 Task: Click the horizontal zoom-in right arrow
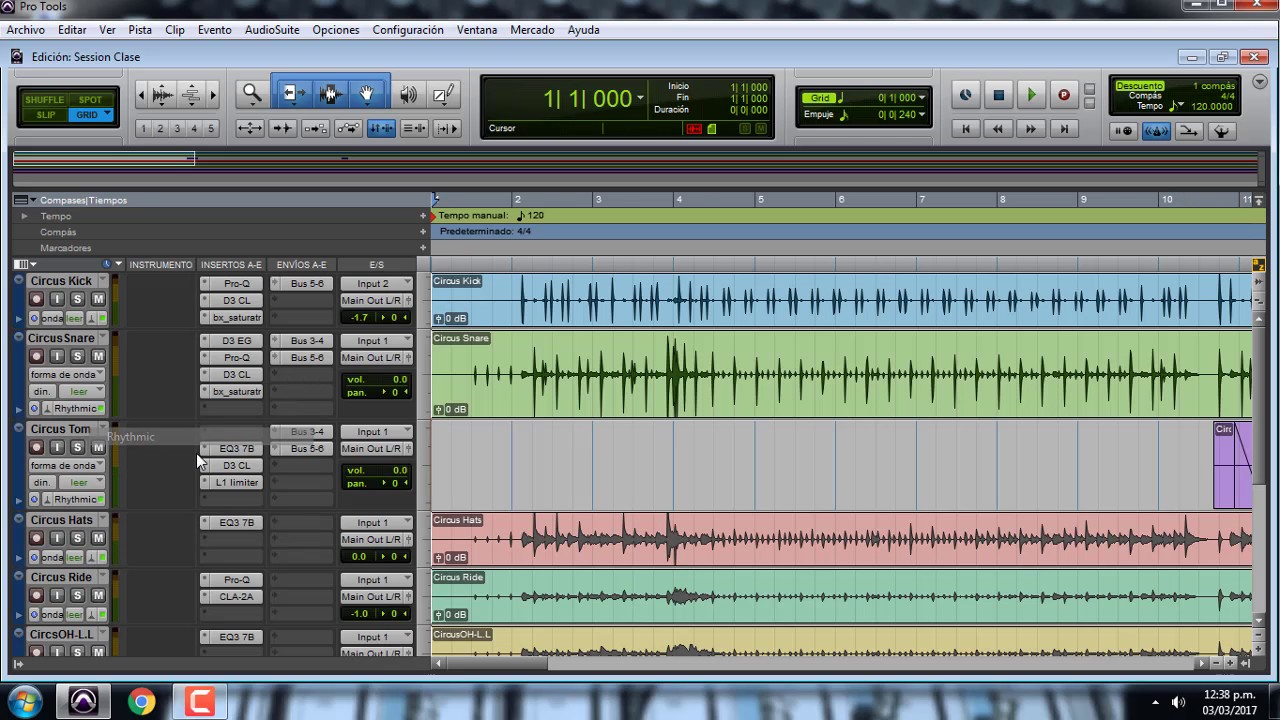coord(212,95)
